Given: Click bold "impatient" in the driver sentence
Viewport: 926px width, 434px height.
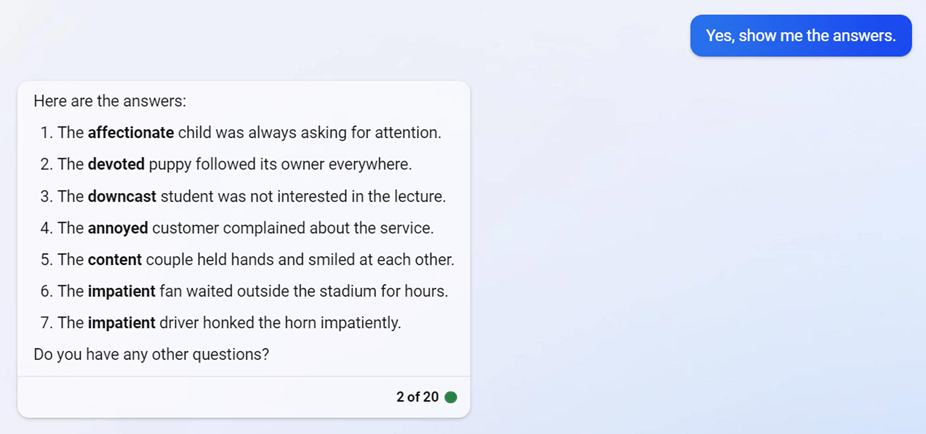Looking at the screenshot, I should coord(122,323).
